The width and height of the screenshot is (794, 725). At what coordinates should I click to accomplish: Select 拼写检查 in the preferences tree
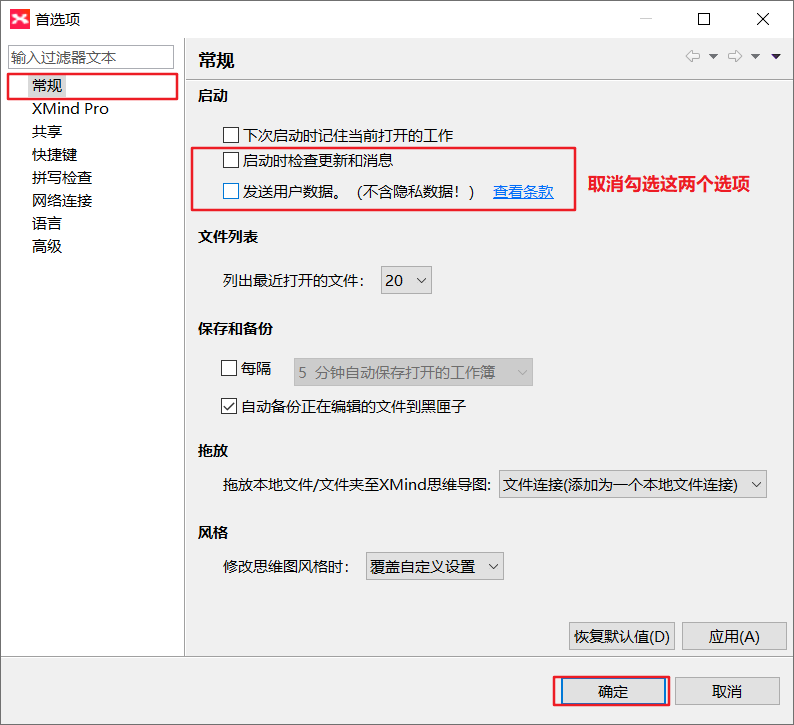click(62, 178)
